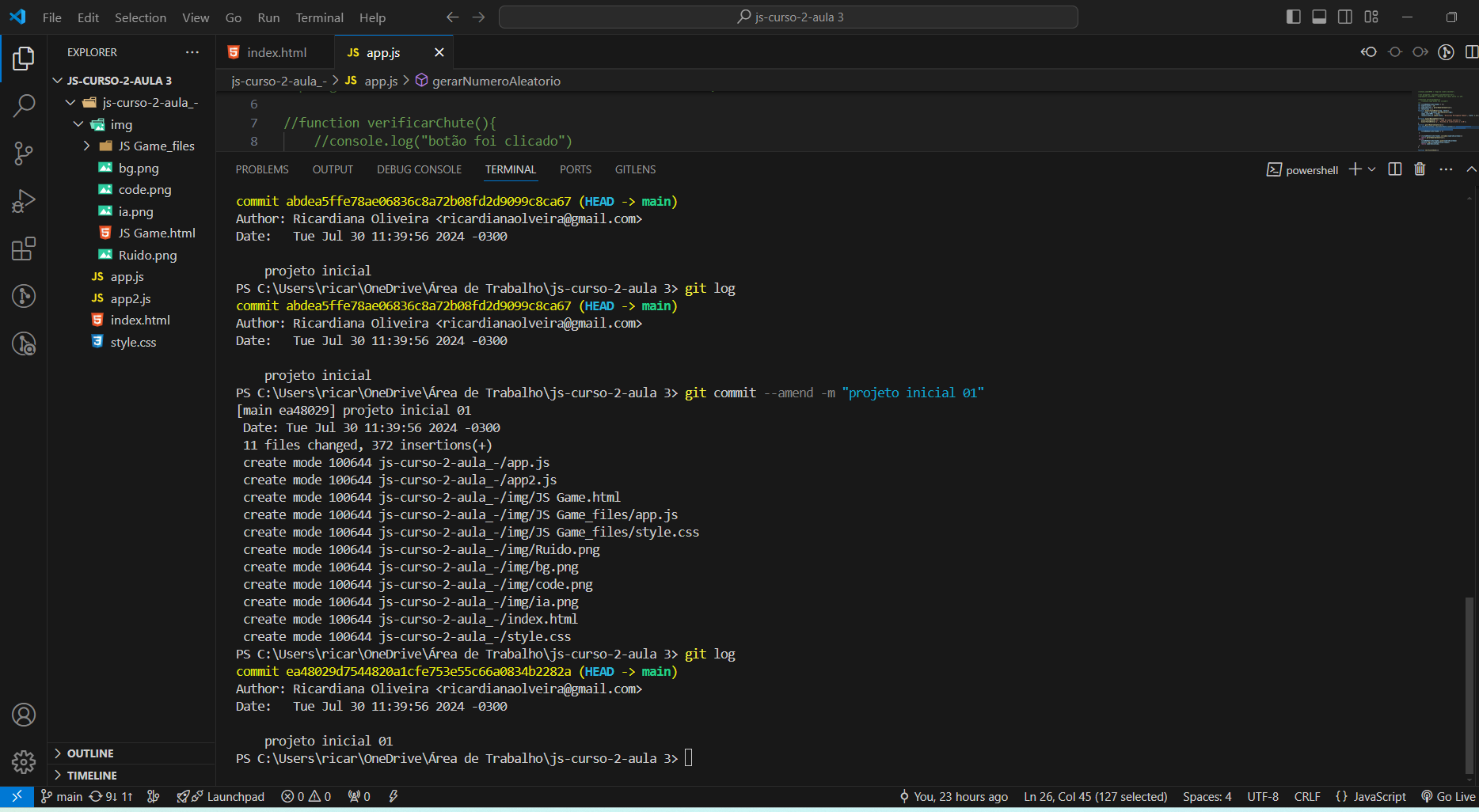Screen dimensions: 1479x812
Task: Click the Go Live status button
Action: [1448, 796]
